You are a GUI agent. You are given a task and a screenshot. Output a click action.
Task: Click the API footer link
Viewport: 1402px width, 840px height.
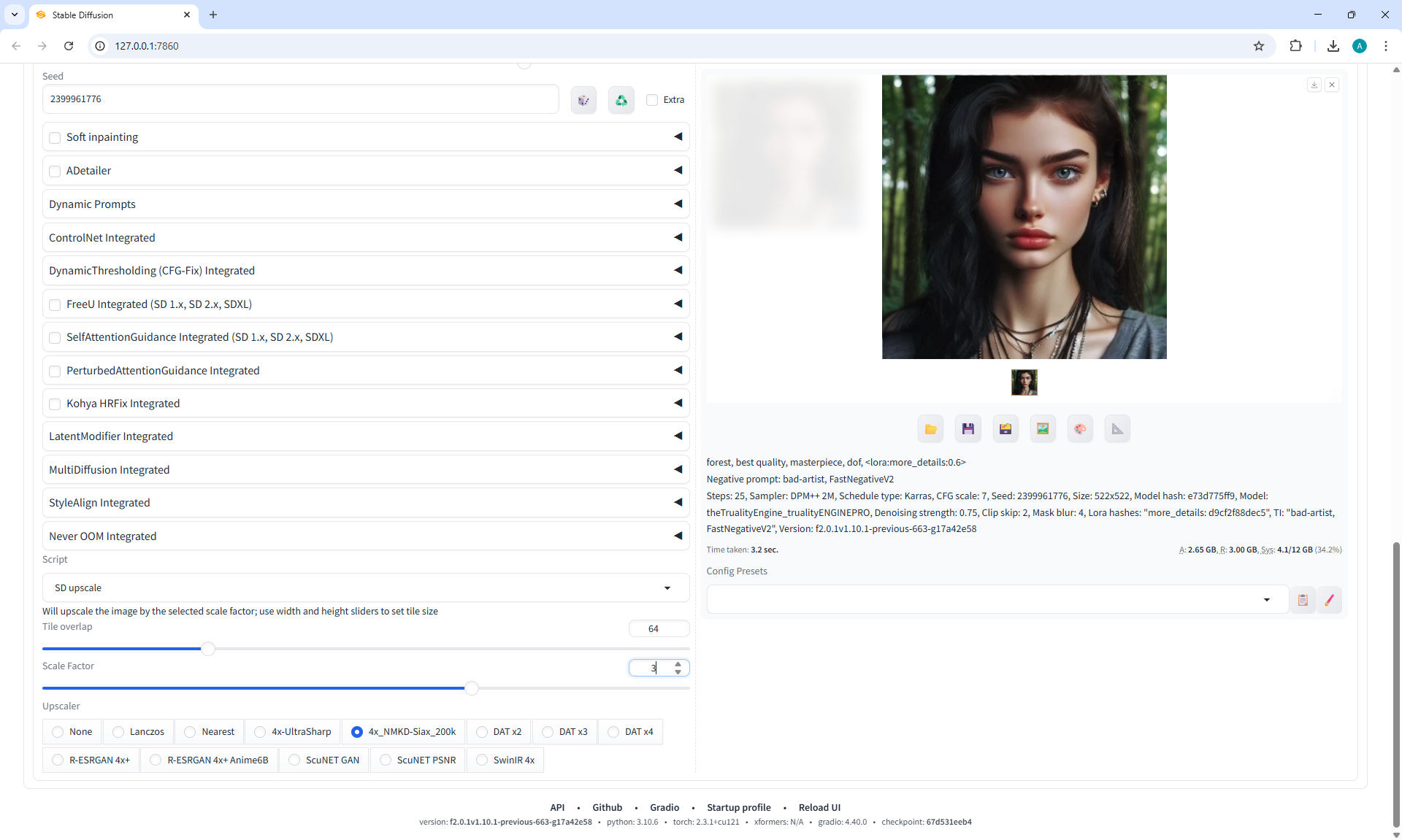point(557,807)
